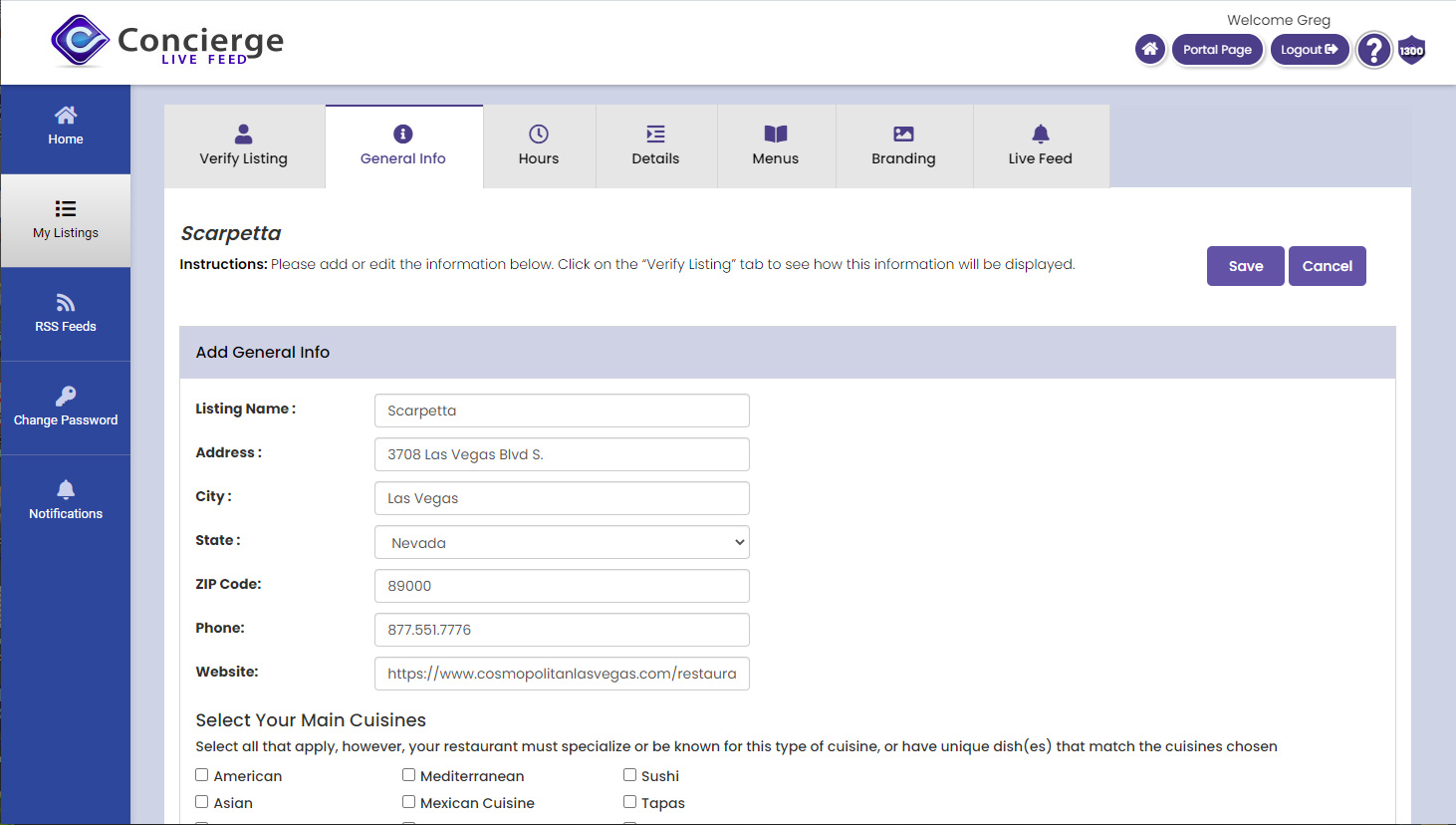This screenshot has height=825, width=1456.
Task: Click the Verify Listing person icon
Action: click(x=243, y=134)
